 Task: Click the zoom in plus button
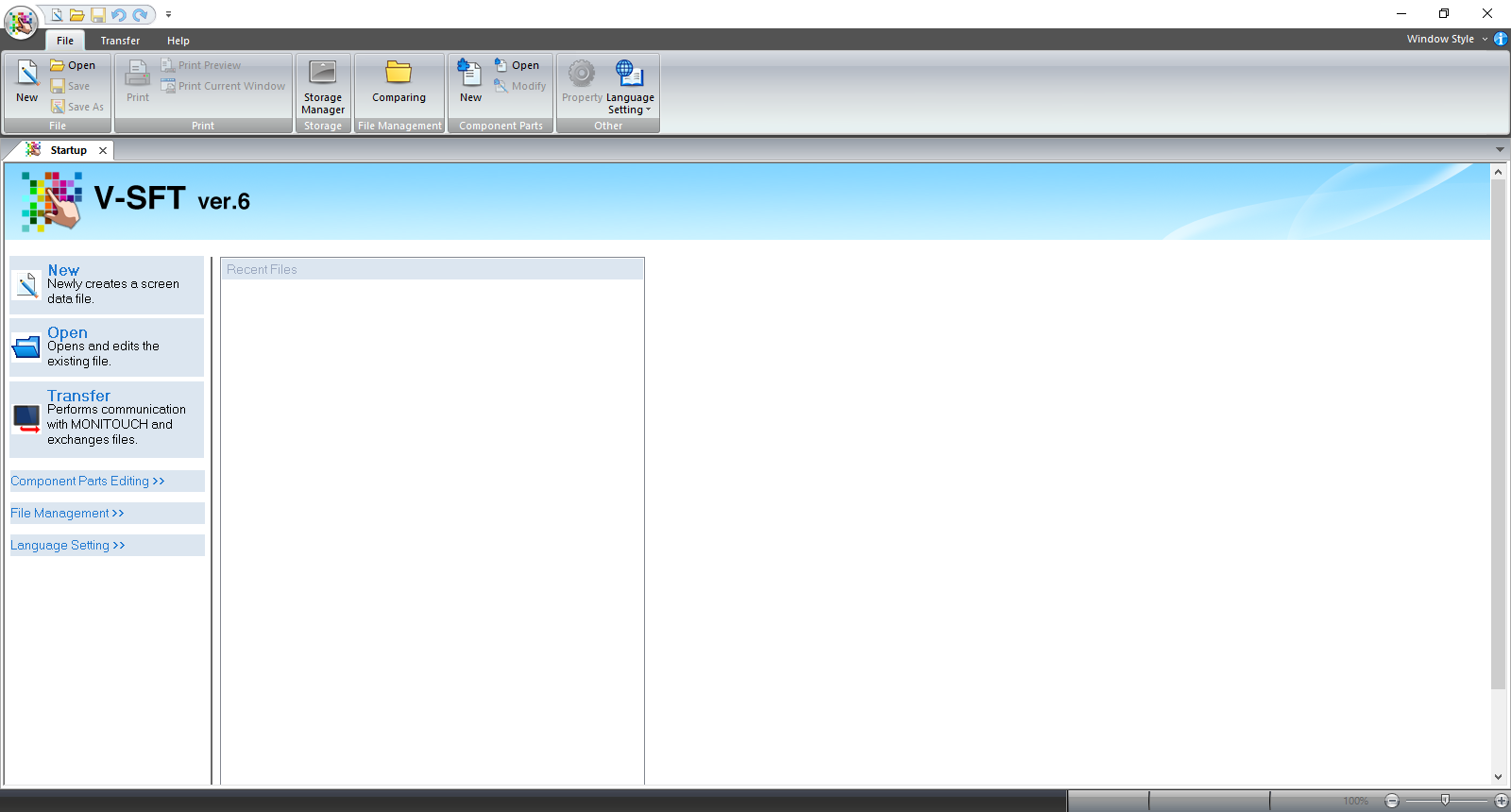point(1502,801)
